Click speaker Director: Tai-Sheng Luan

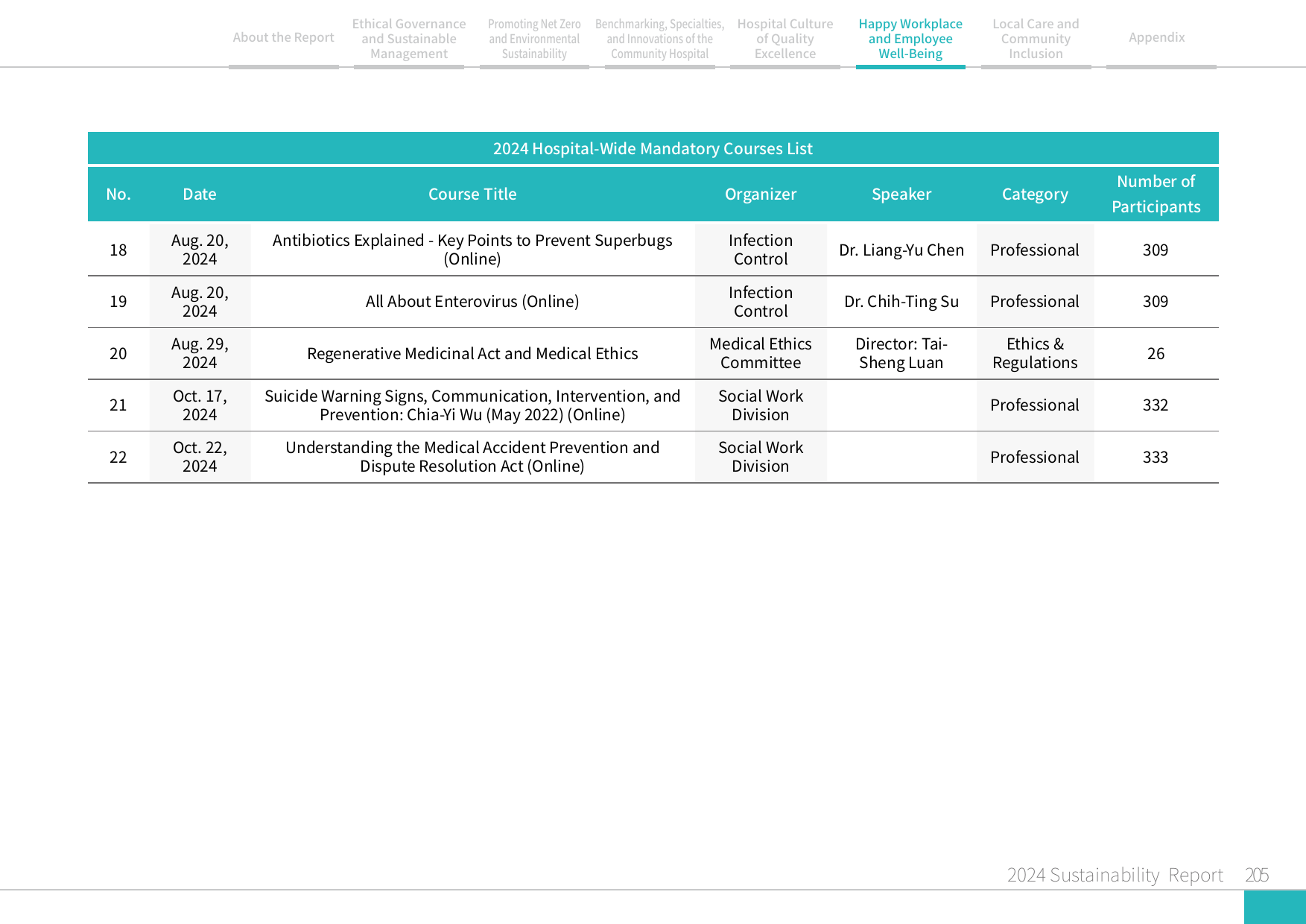point(901,353)
